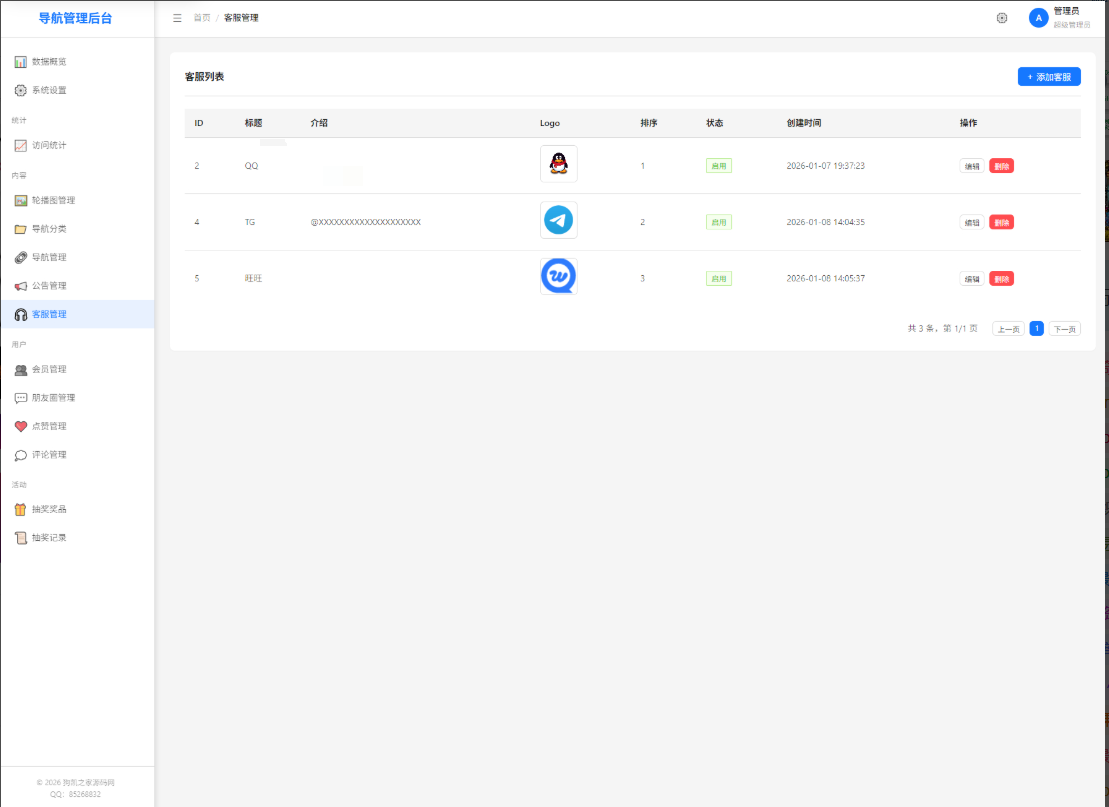This screenshot has height=807, width=1109.
Task: Select the 轮播图管理 picture icon
Action: click(x=21, y=200)
